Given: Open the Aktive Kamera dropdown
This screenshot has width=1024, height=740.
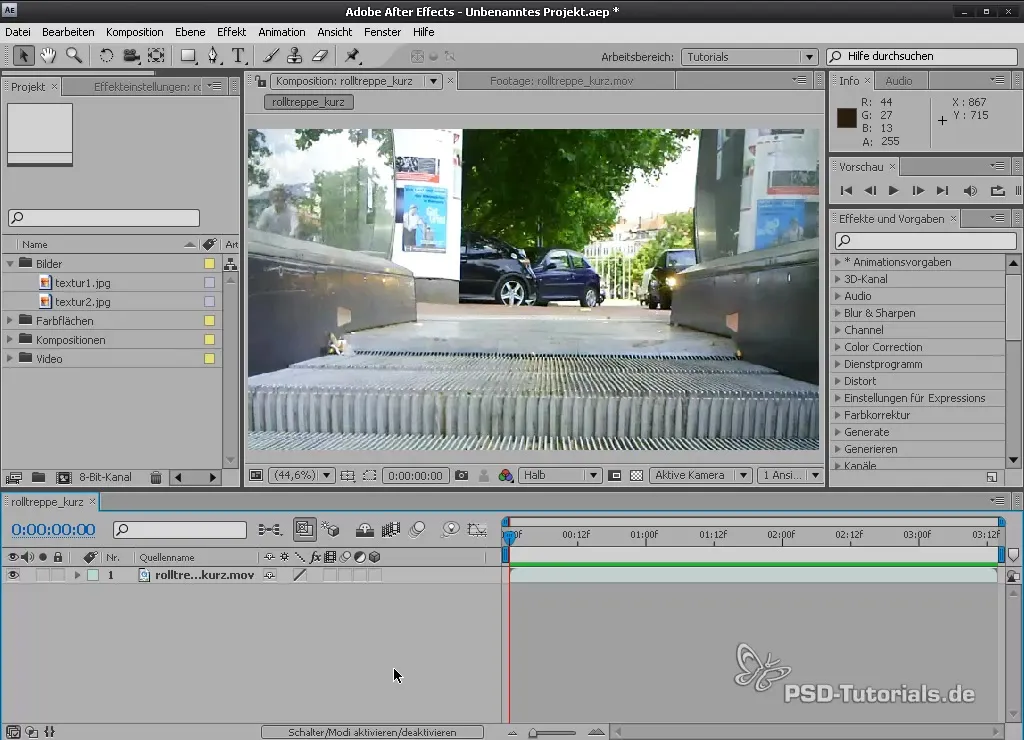Looking at the screenshot, I should (x=701, y=475).
